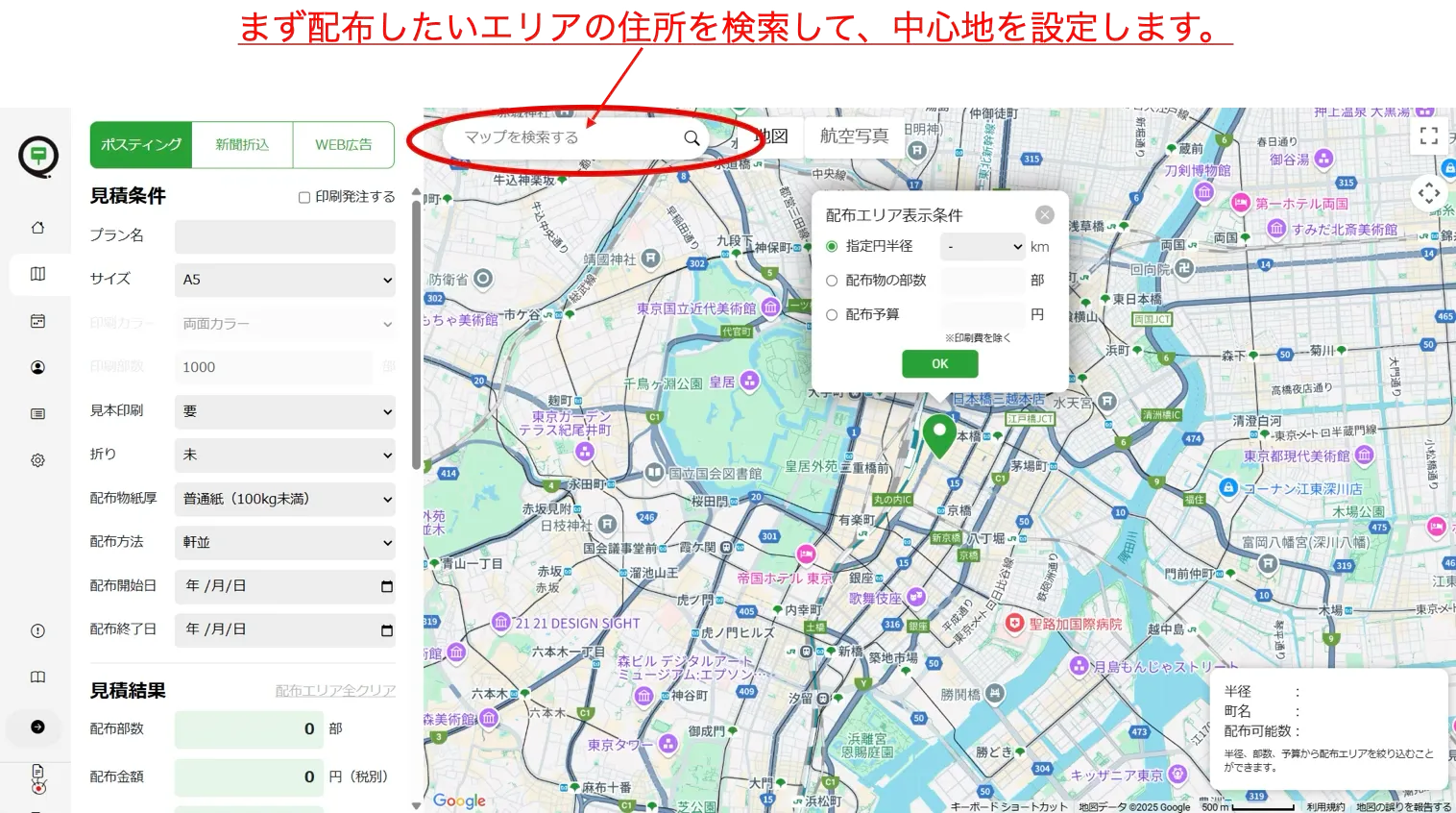Click the 東京都現代美術館 marker icon
Viewport: 1456px width, 813px height.
point(1364,455)
